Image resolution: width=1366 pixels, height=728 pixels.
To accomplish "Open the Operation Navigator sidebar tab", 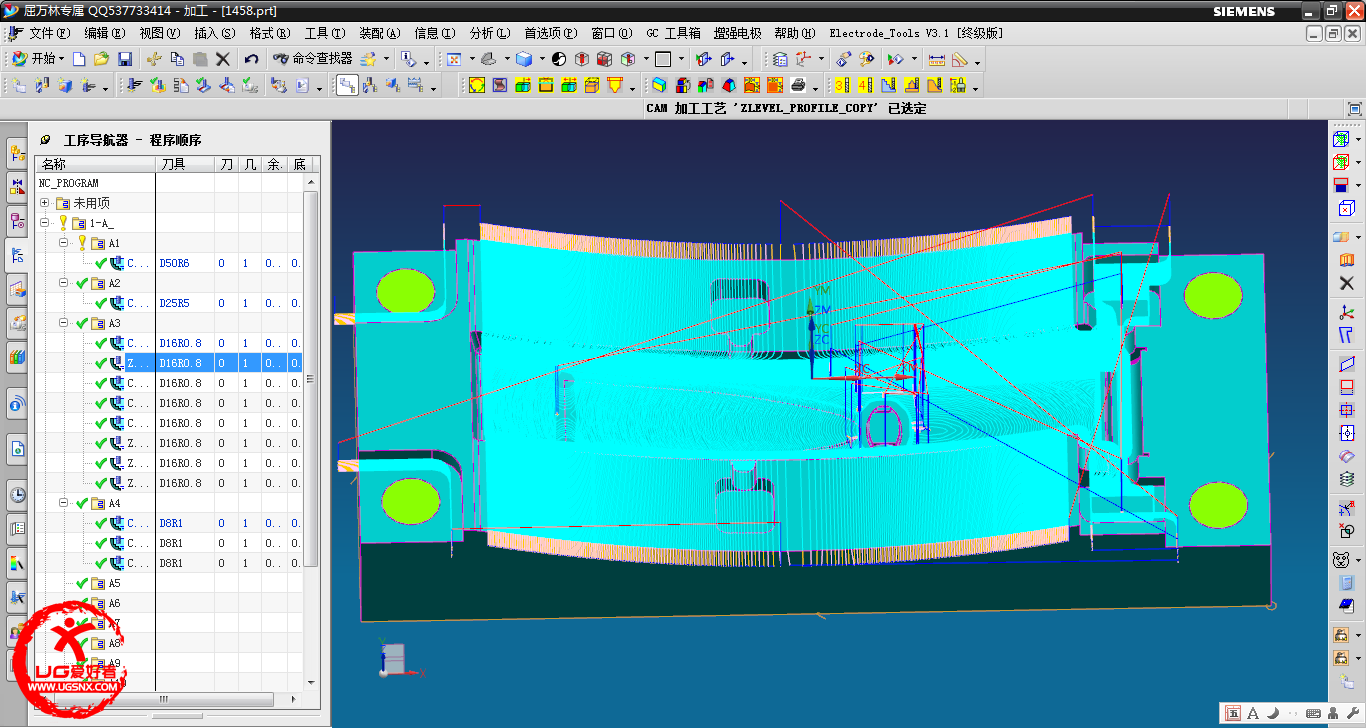I will click(17, 255).
